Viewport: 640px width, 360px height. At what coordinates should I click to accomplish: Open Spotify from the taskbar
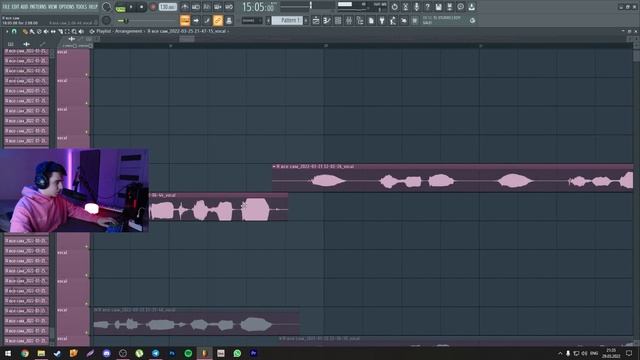coord(188,353)
